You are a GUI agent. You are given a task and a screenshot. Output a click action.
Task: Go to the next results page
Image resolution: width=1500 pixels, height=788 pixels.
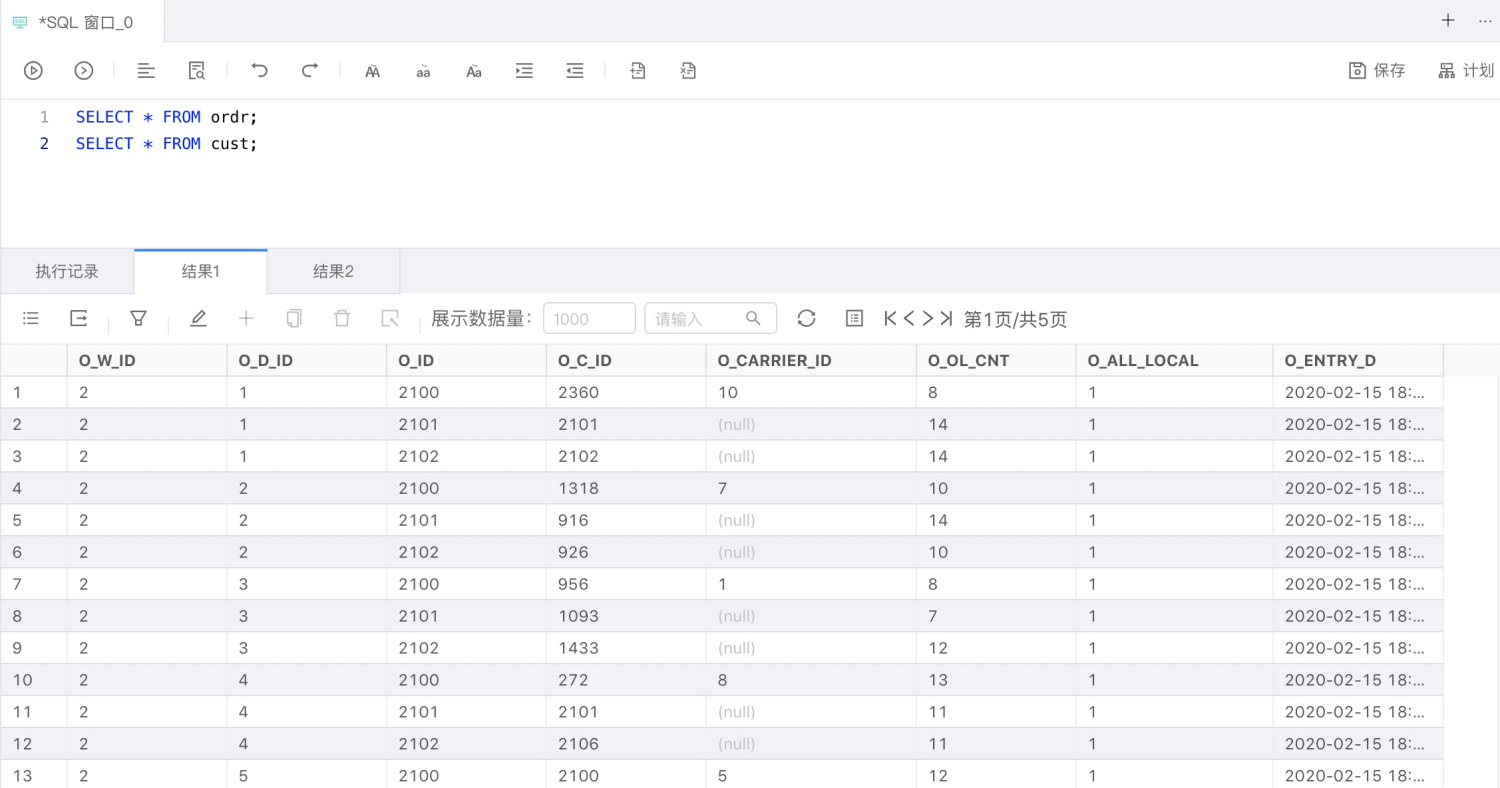click(x=927, y=318)
